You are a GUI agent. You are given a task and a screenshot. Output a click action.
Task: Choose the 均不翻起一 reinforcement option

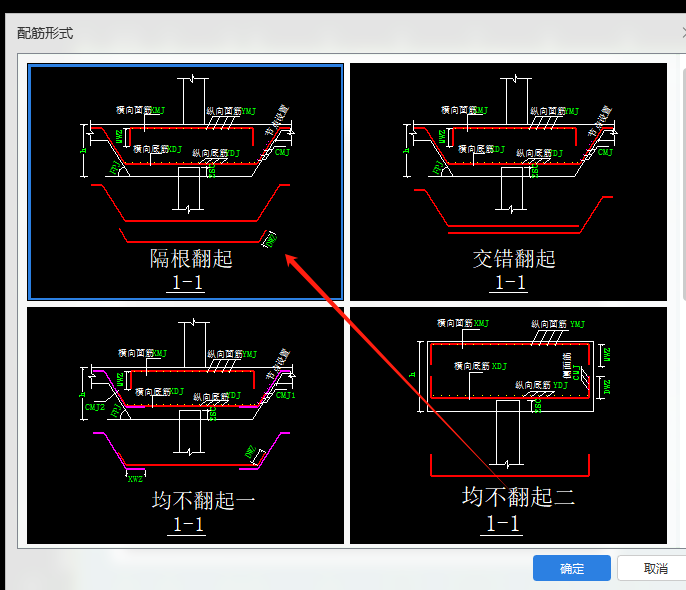point(186,426)
